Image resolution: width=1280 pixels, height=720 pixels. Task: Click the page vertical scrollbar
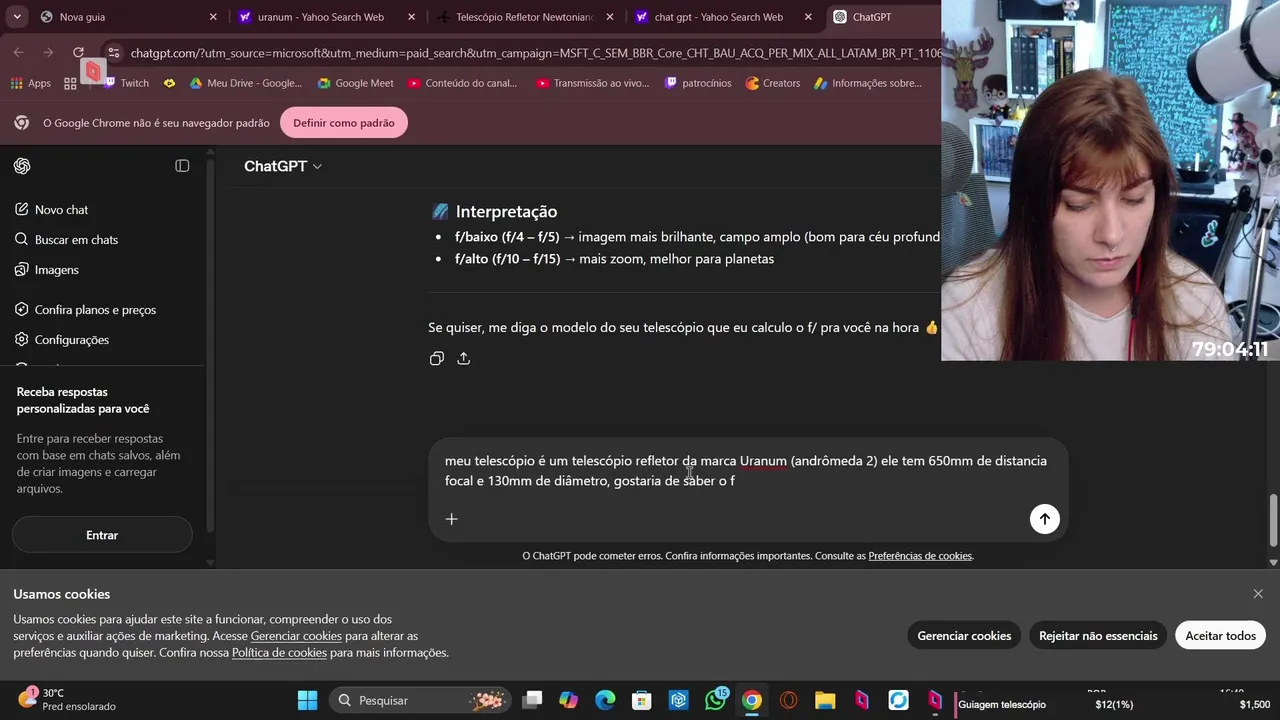coord(1273,520)
